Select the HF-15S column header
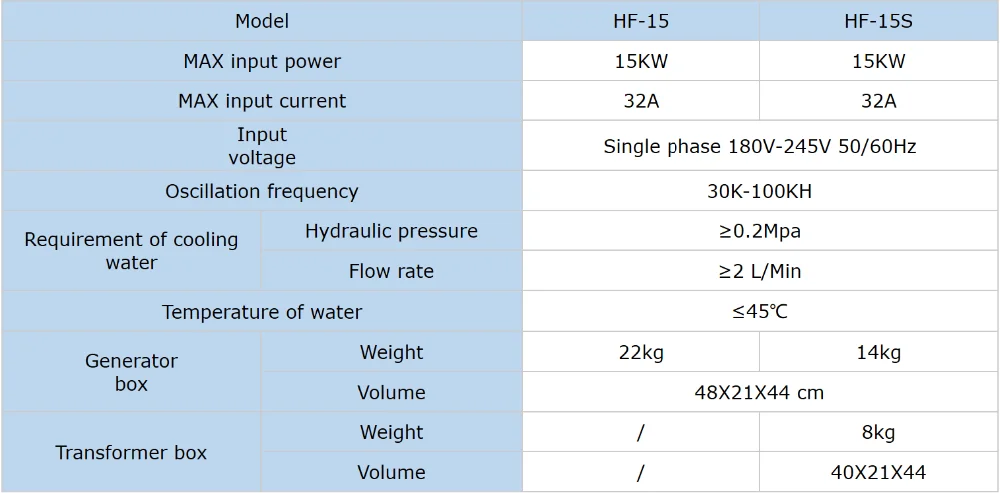This screenshot has height=493, width=1000. (878, 21)
